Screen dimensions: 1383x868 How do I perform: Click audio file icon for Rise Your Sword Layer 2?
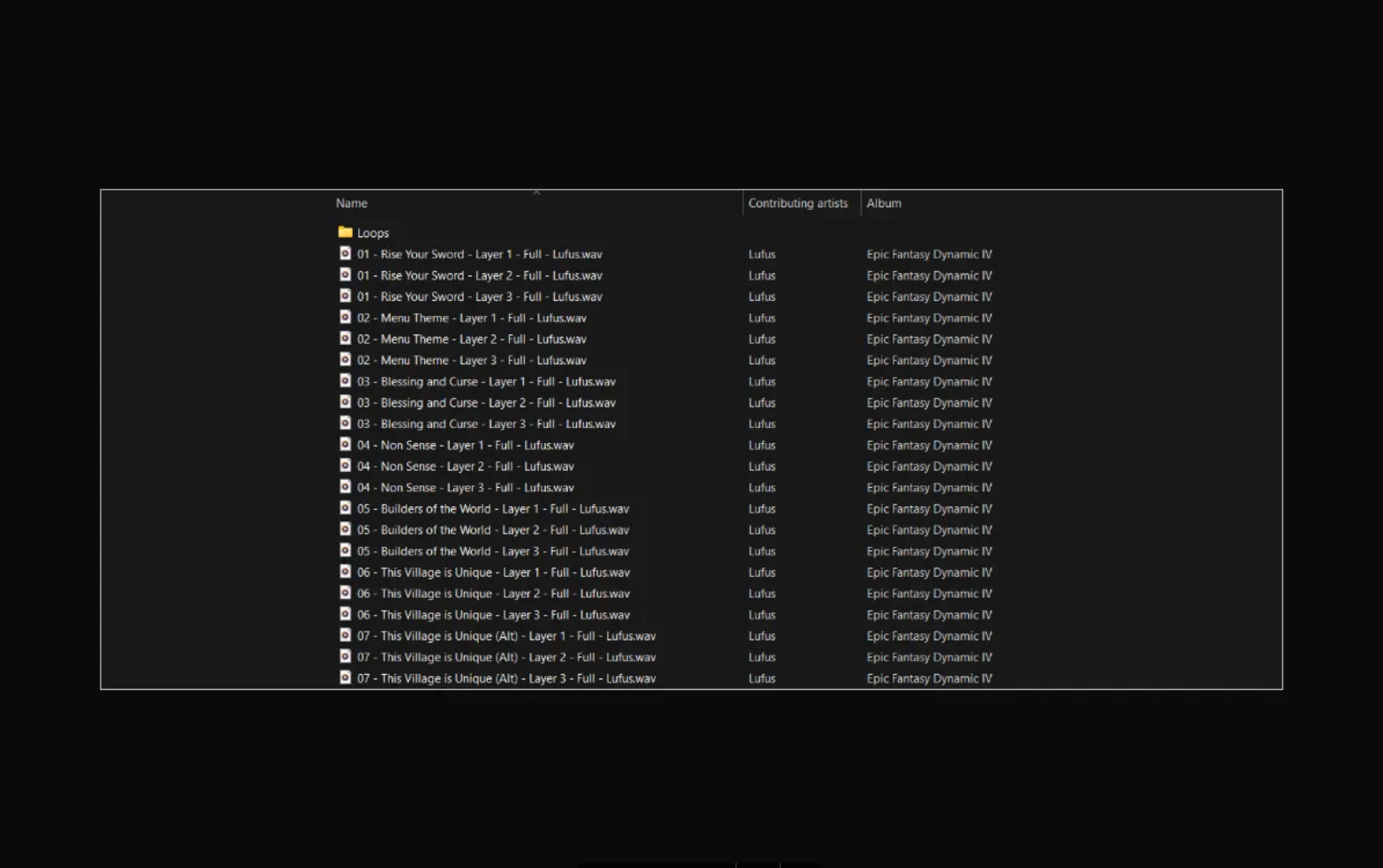(x=345, y=274)
